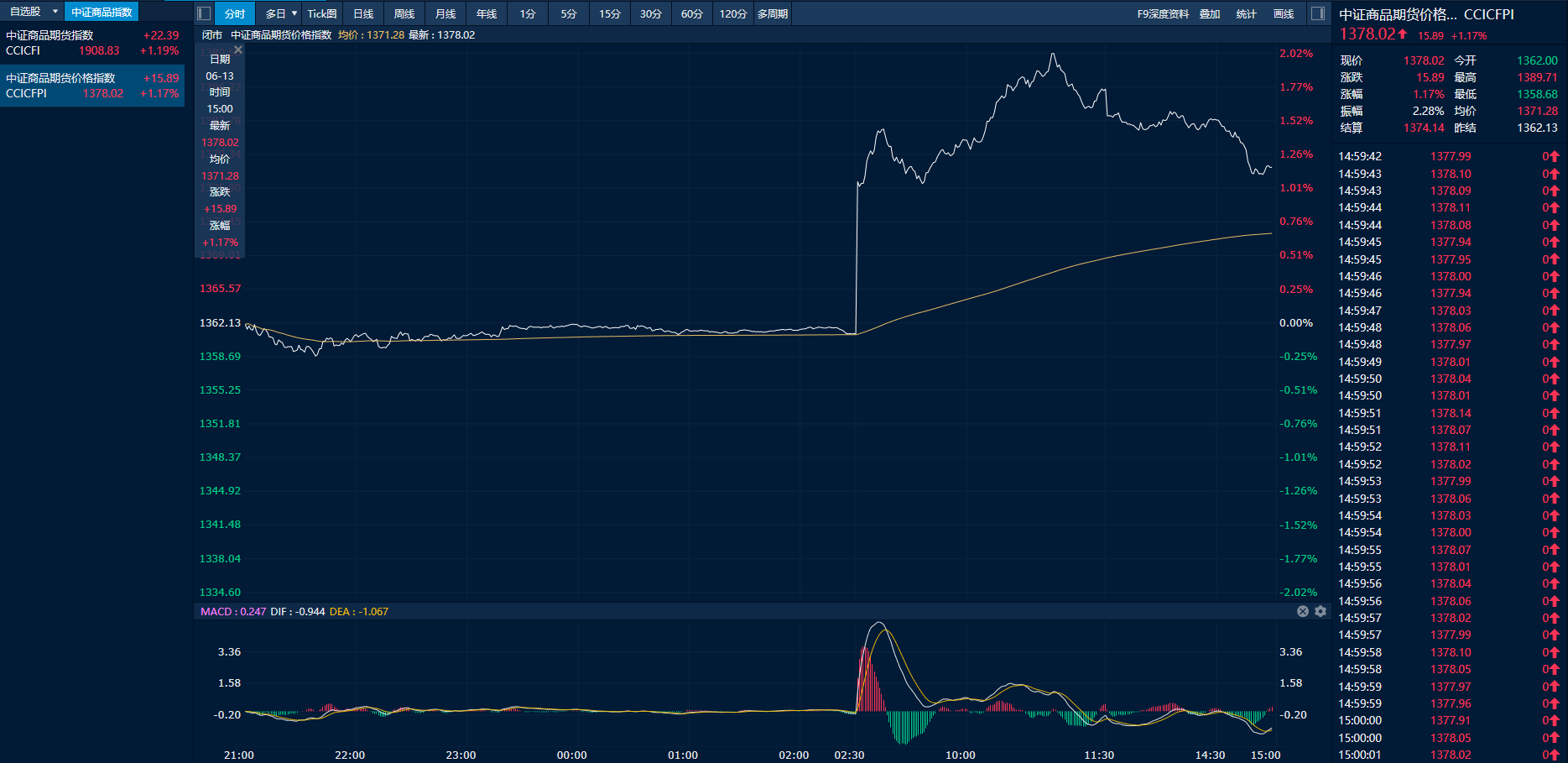Select the 60分 timeframe
1568x763 pixels.
point(691,13)
